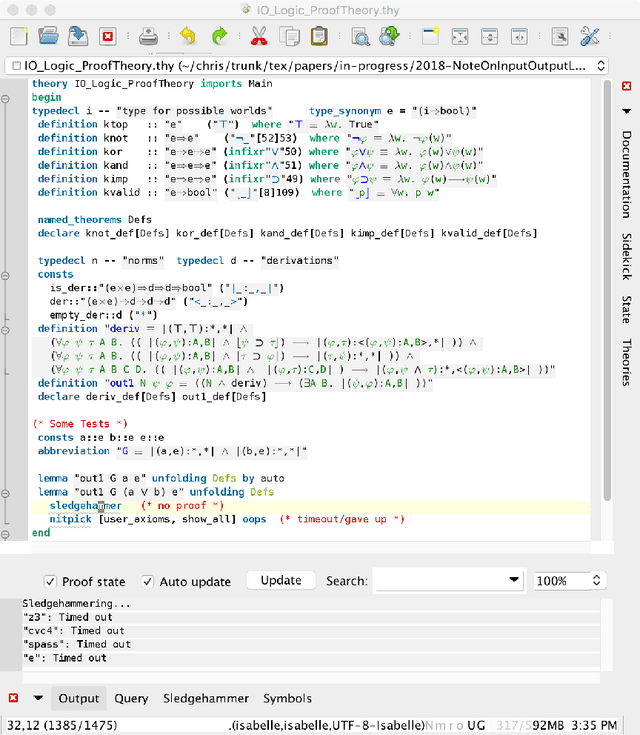The width and height of the screenshot is (640, 735).
Task: Click the '"e": Timed out' output line
Action: tap(65, 658)
